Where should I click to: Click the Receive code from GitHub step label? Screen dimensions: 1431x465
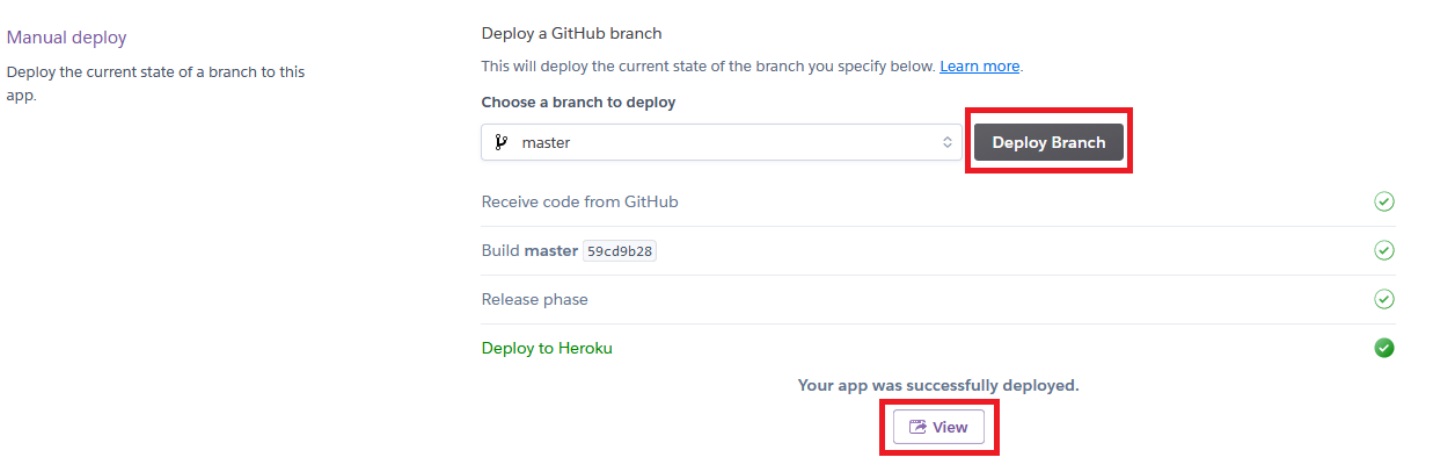[580, 202]
